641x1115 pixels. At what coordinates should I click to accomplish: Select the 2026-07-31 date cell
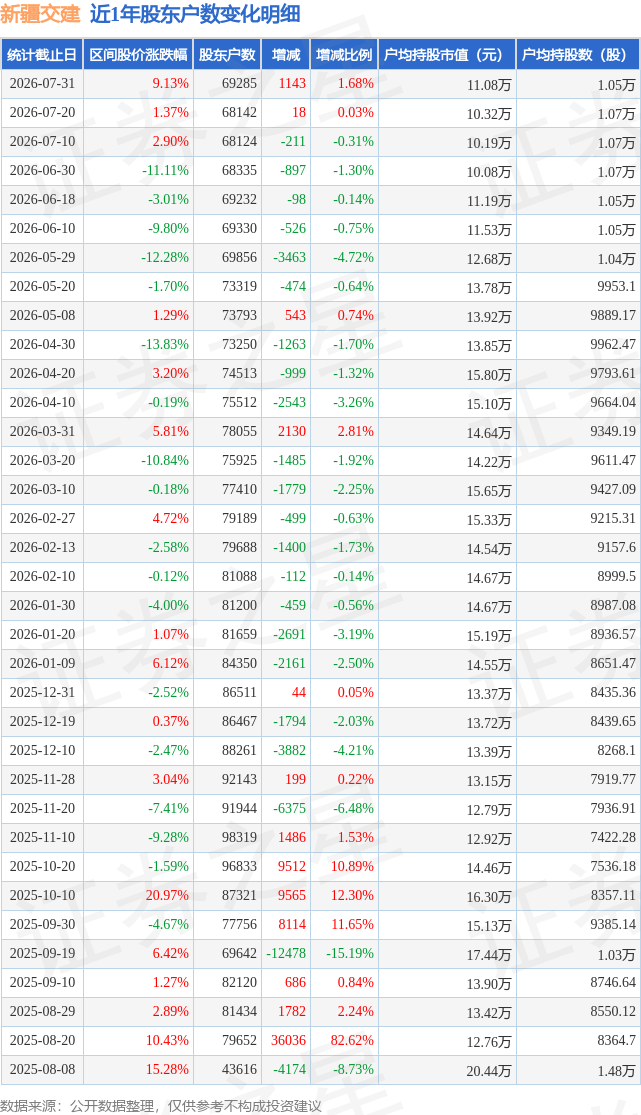point(42,83)
